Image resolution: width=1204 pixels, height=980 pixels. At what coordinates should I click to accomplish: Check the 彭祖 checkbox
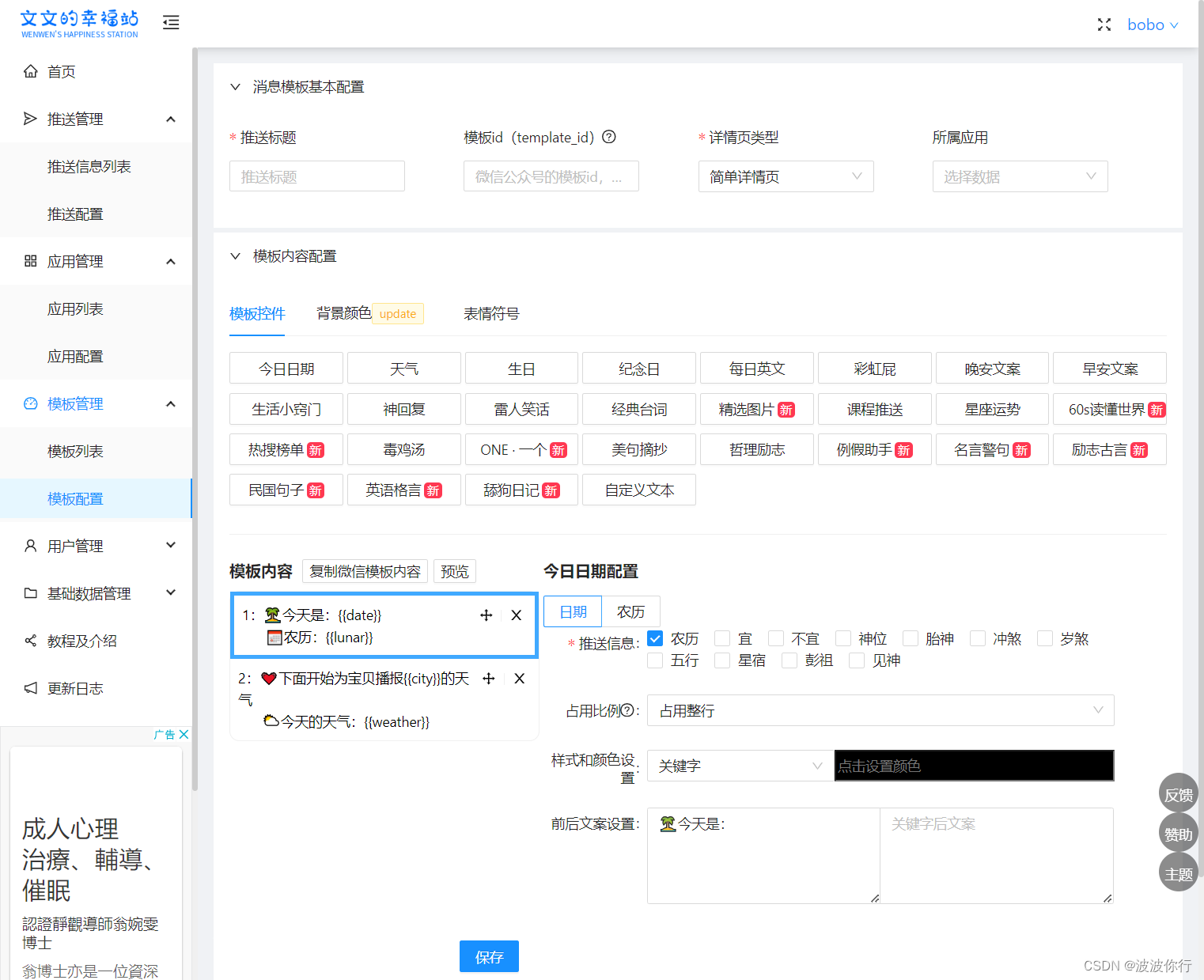[789, 660]
